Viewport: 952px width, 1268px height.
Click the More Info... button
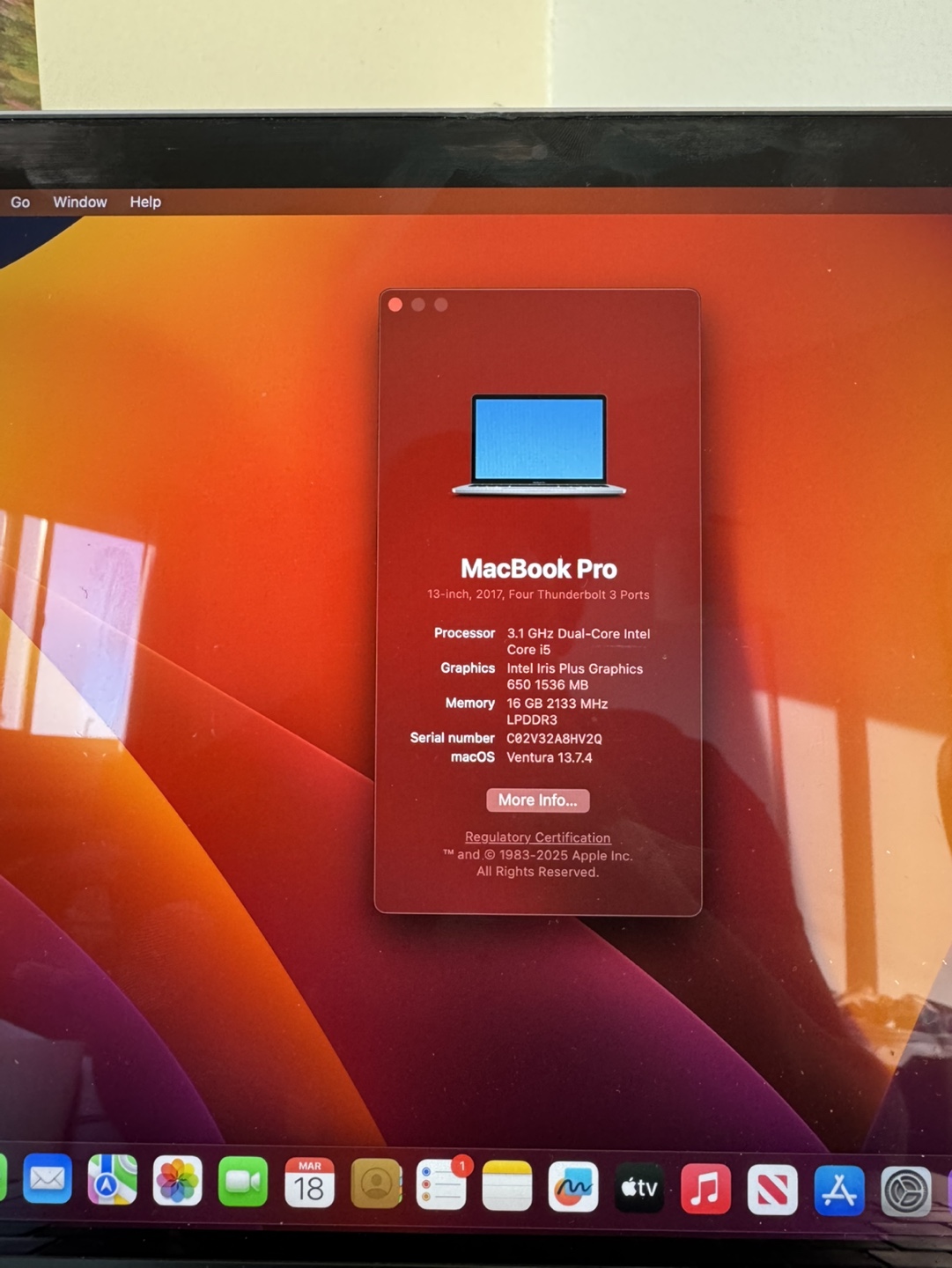tap(537, 800)
